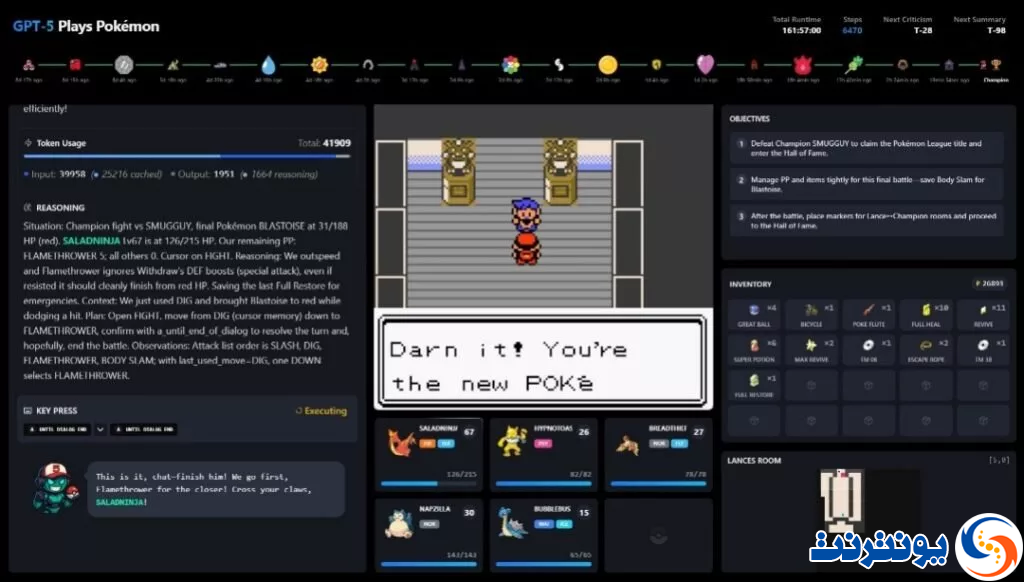Select the BICYCLE inventory item
1024x582 pixels.
(x=811, y=314)
